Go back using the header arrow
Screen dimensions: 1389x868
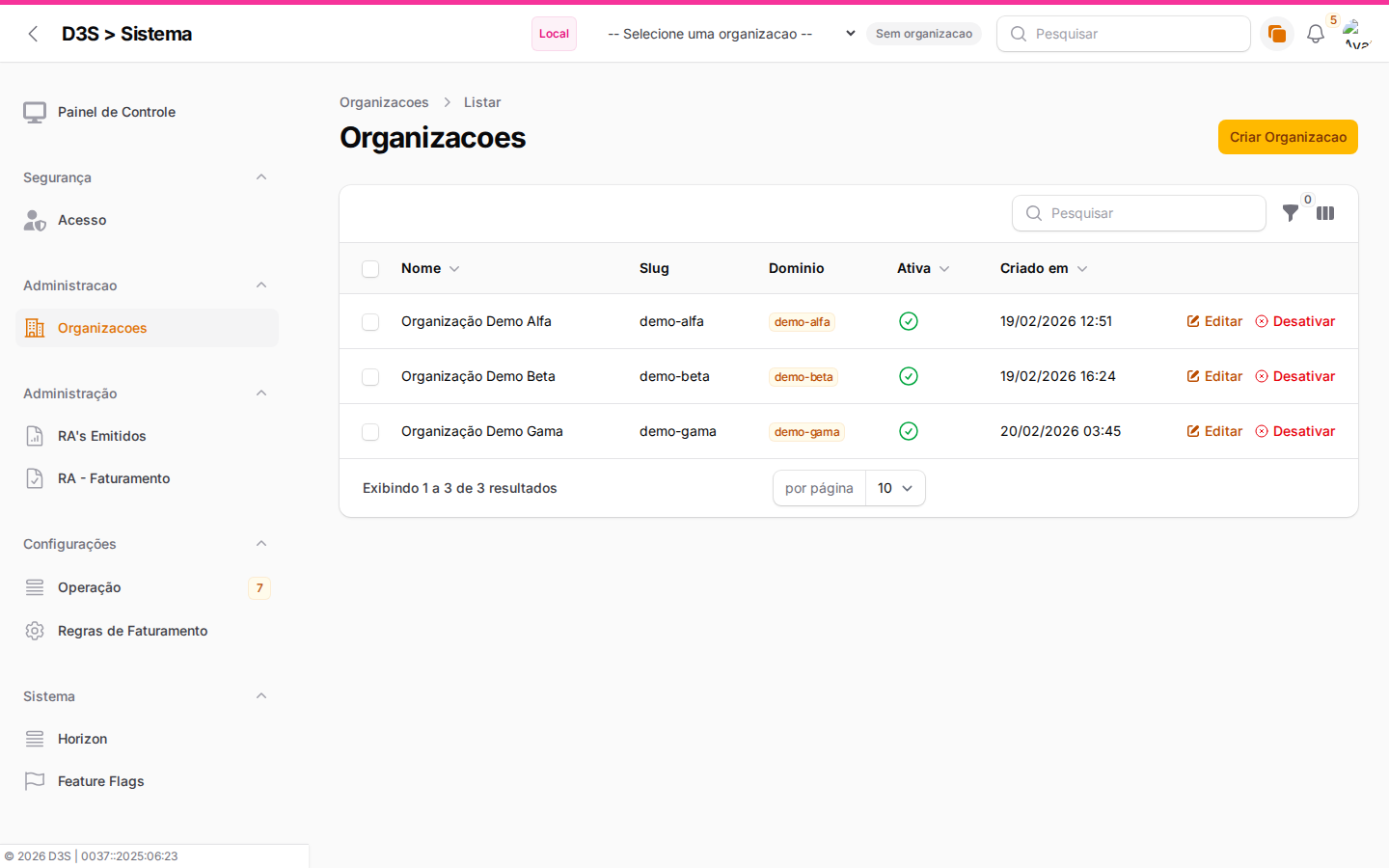[34, 34]
